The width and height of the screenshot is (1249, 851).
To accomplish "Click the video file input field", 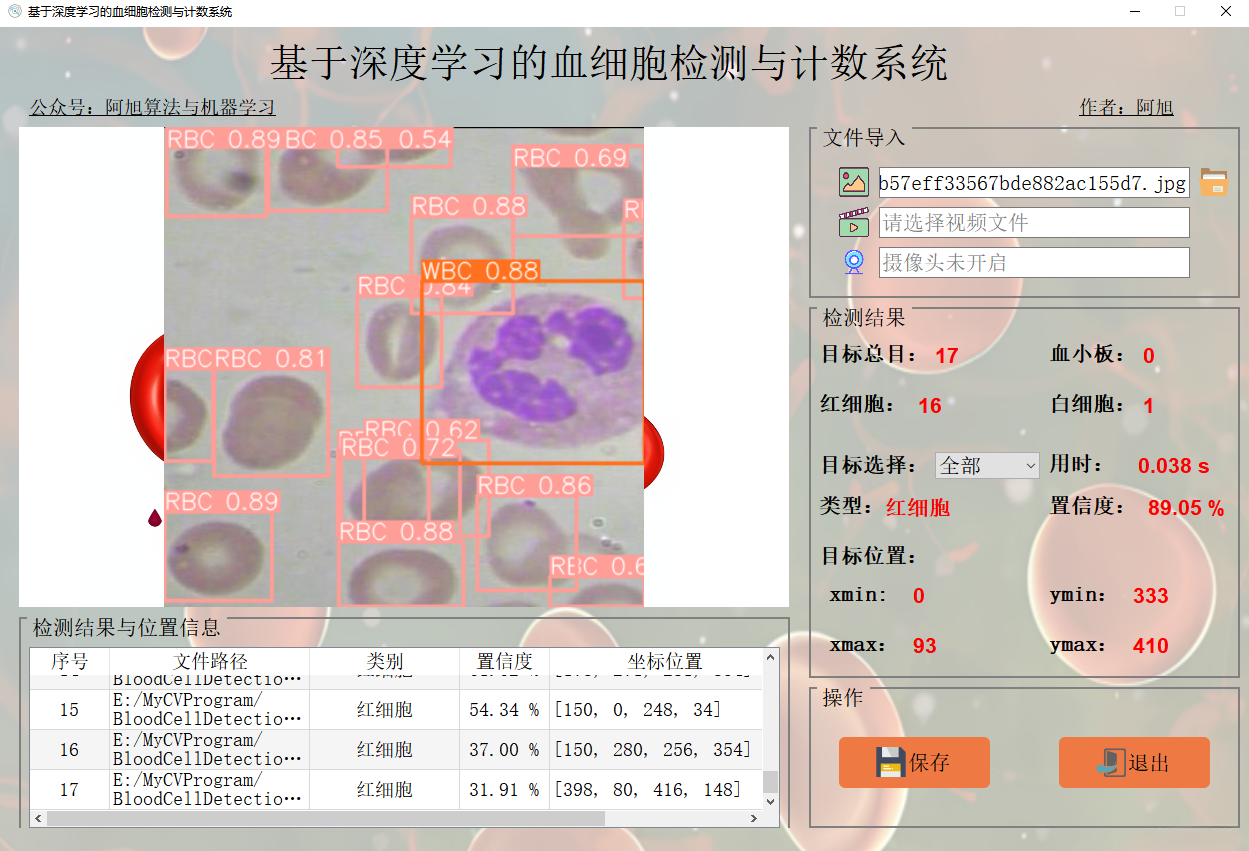I will pyautogui.click(x=1033, y=222).
